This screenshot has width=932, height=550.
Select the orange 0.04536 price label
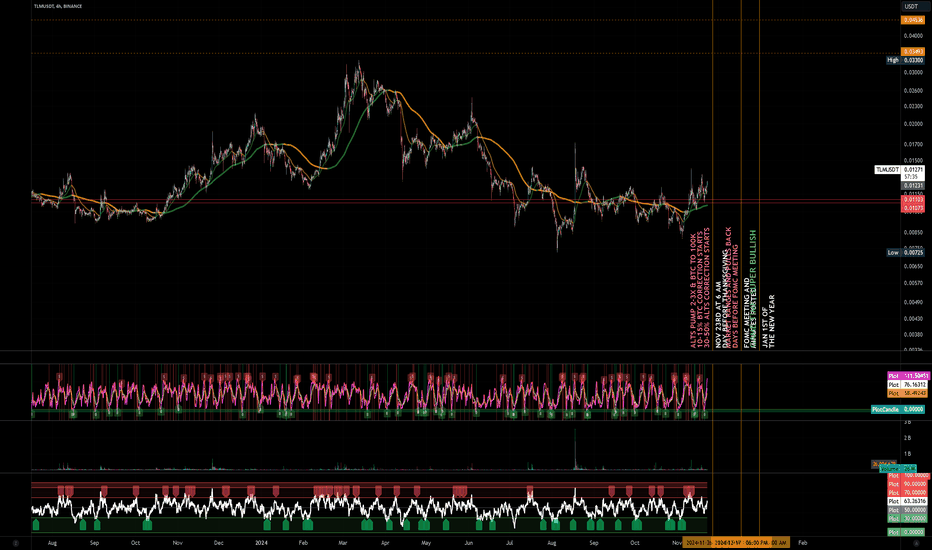tap(913, 20)
